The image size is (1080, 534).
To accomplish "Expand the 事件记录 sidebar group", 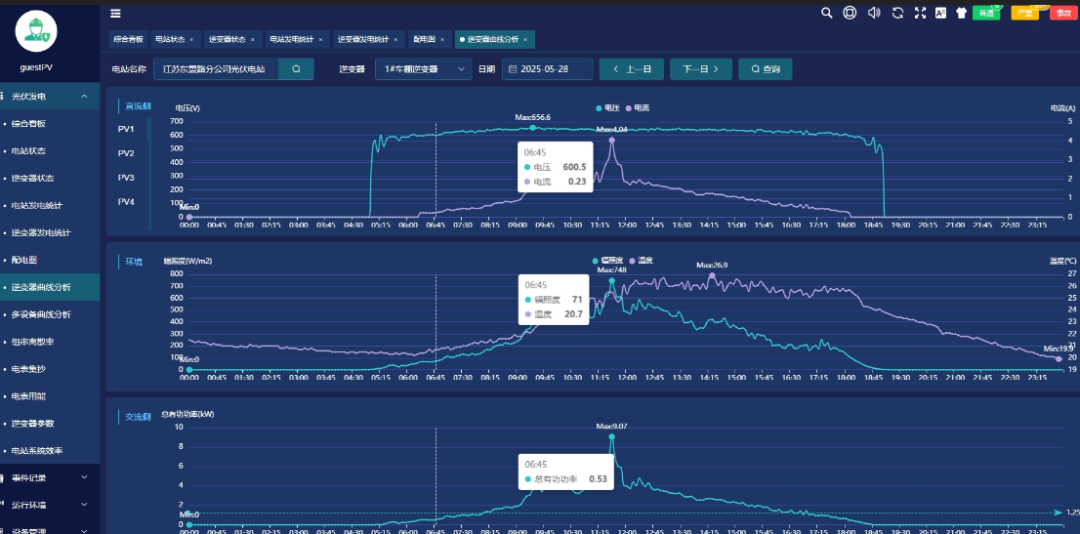I will tap(50, 477).
